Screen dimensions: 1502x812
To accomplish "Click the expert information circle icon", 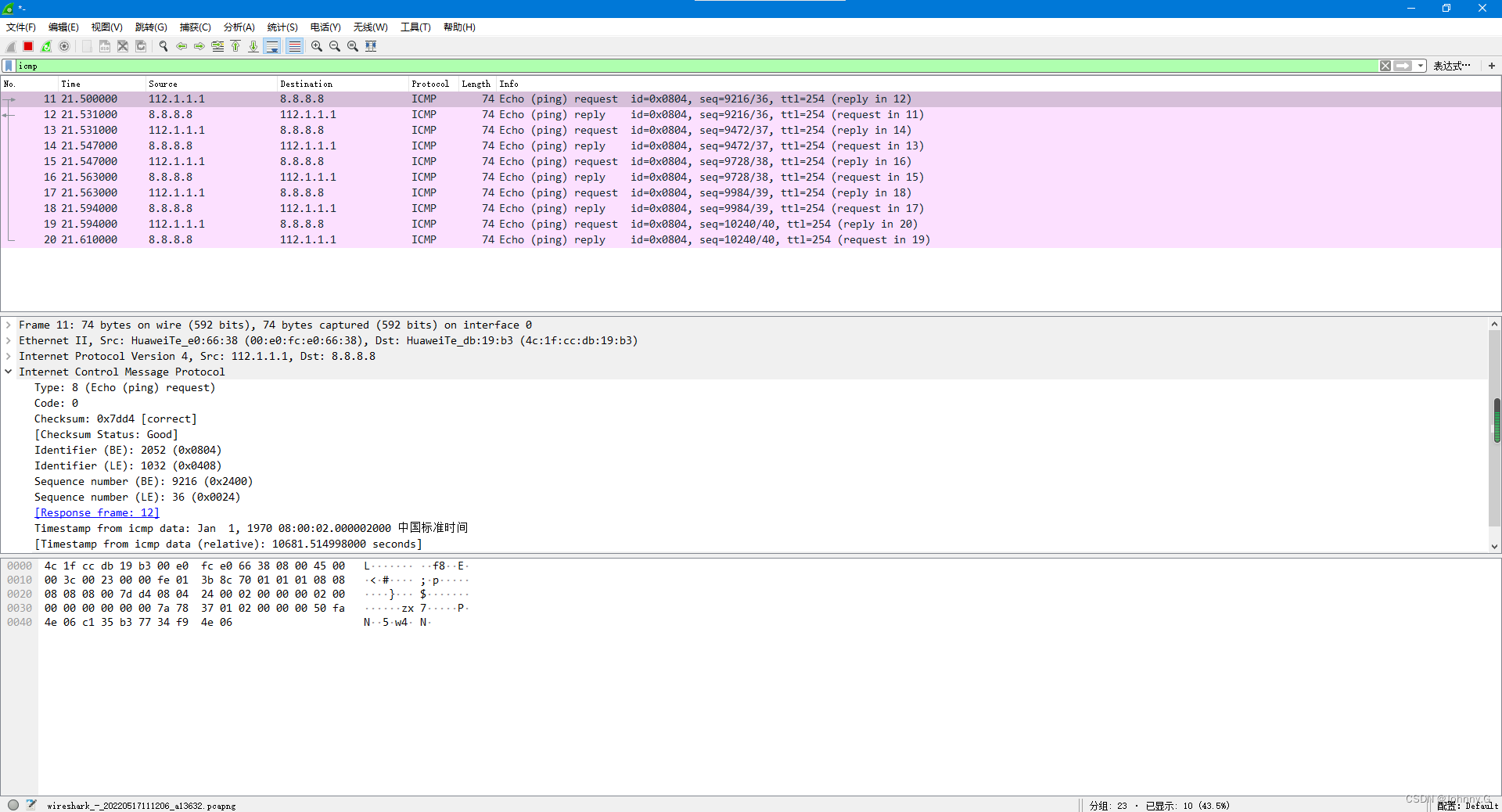I will tap(13, 804).
